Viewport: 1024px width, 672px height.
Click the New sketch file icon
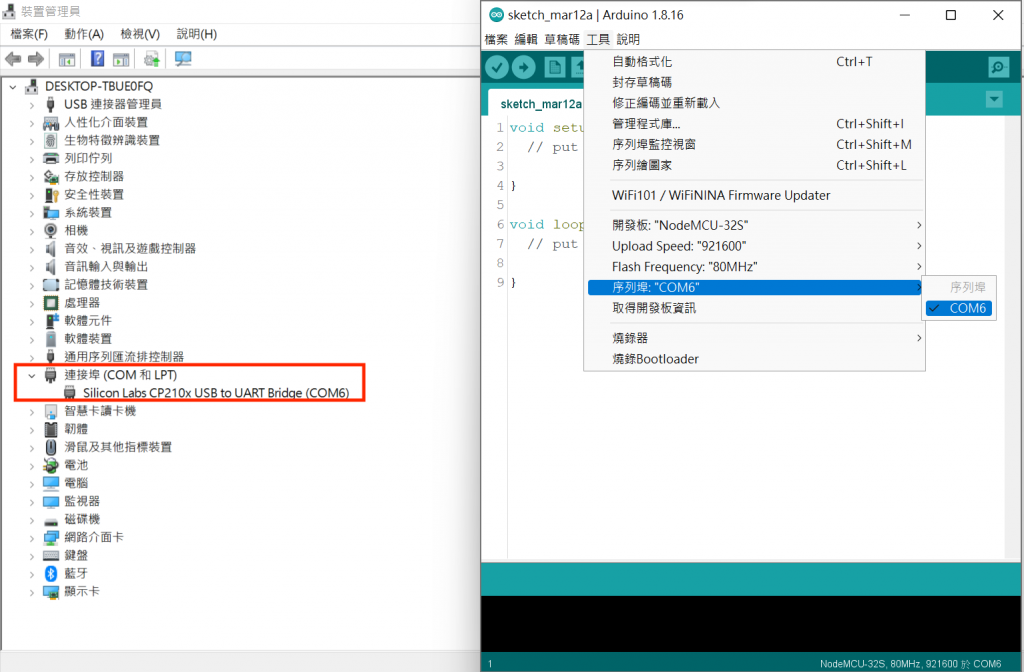coord(554,67)
